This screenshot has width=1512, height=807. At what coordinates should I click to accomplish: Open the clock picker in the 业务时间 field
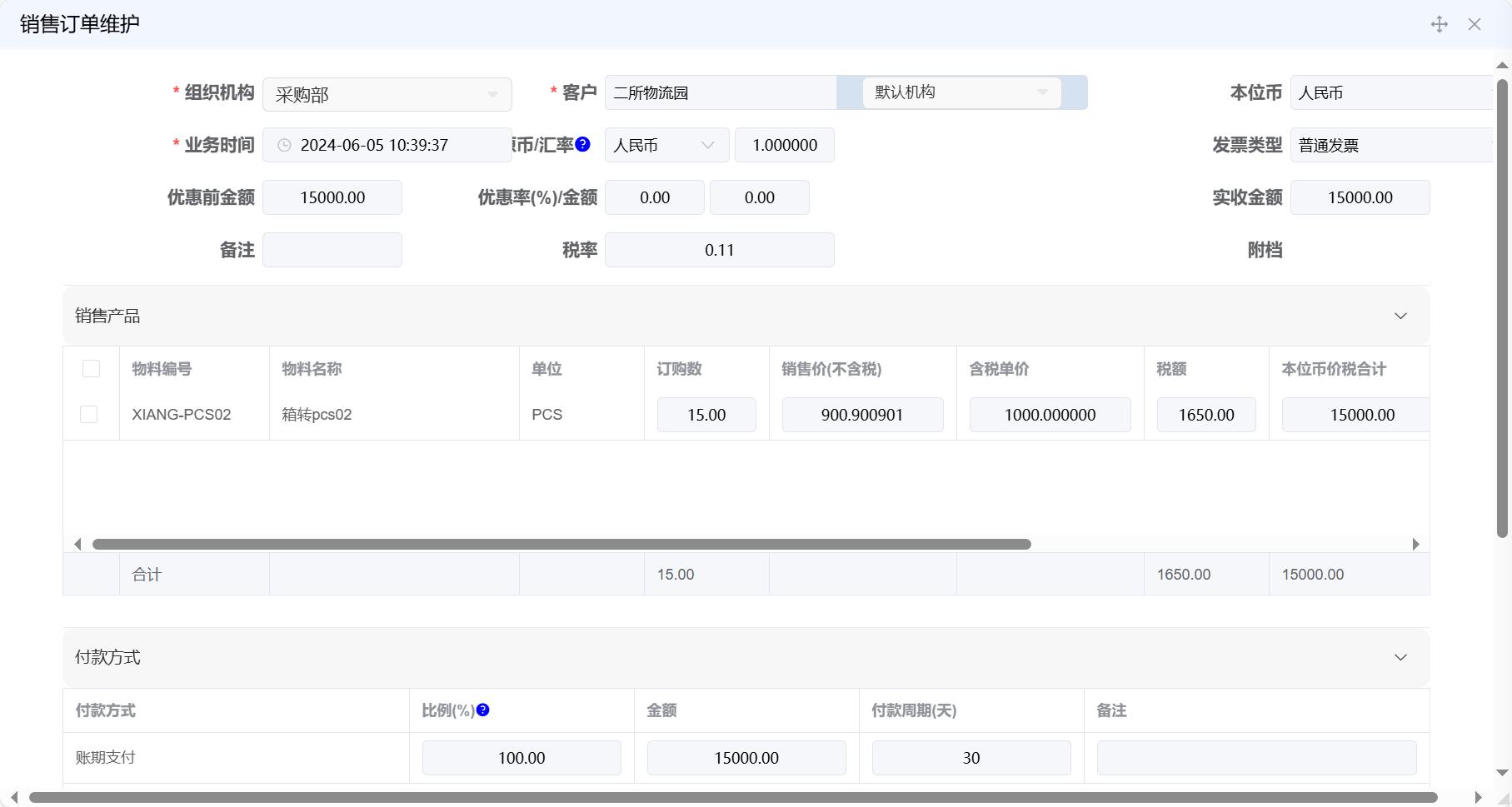pos(283,145)
